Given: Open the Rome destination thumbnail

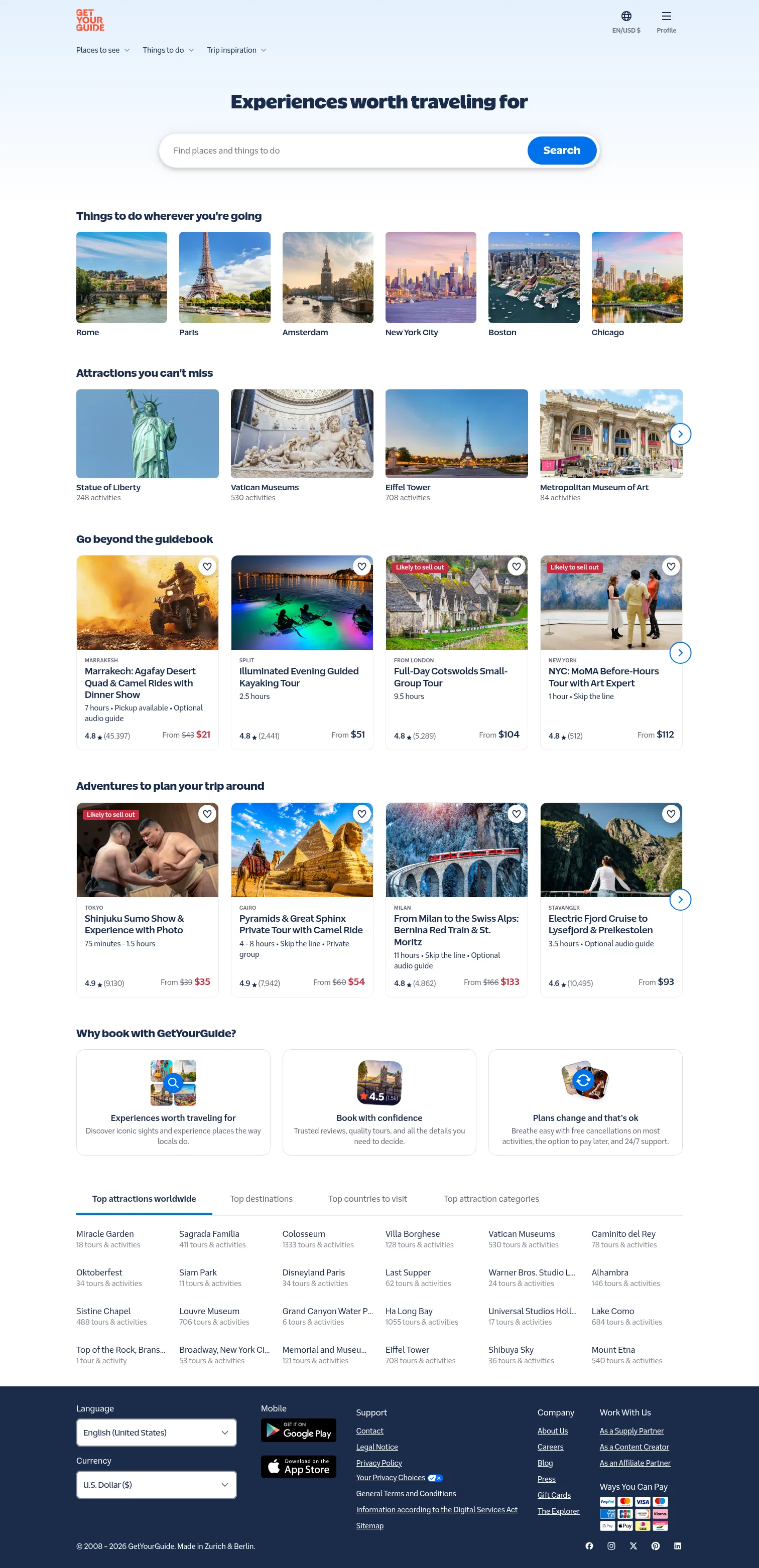Looking at the screenshot, I should click(121, 277).
